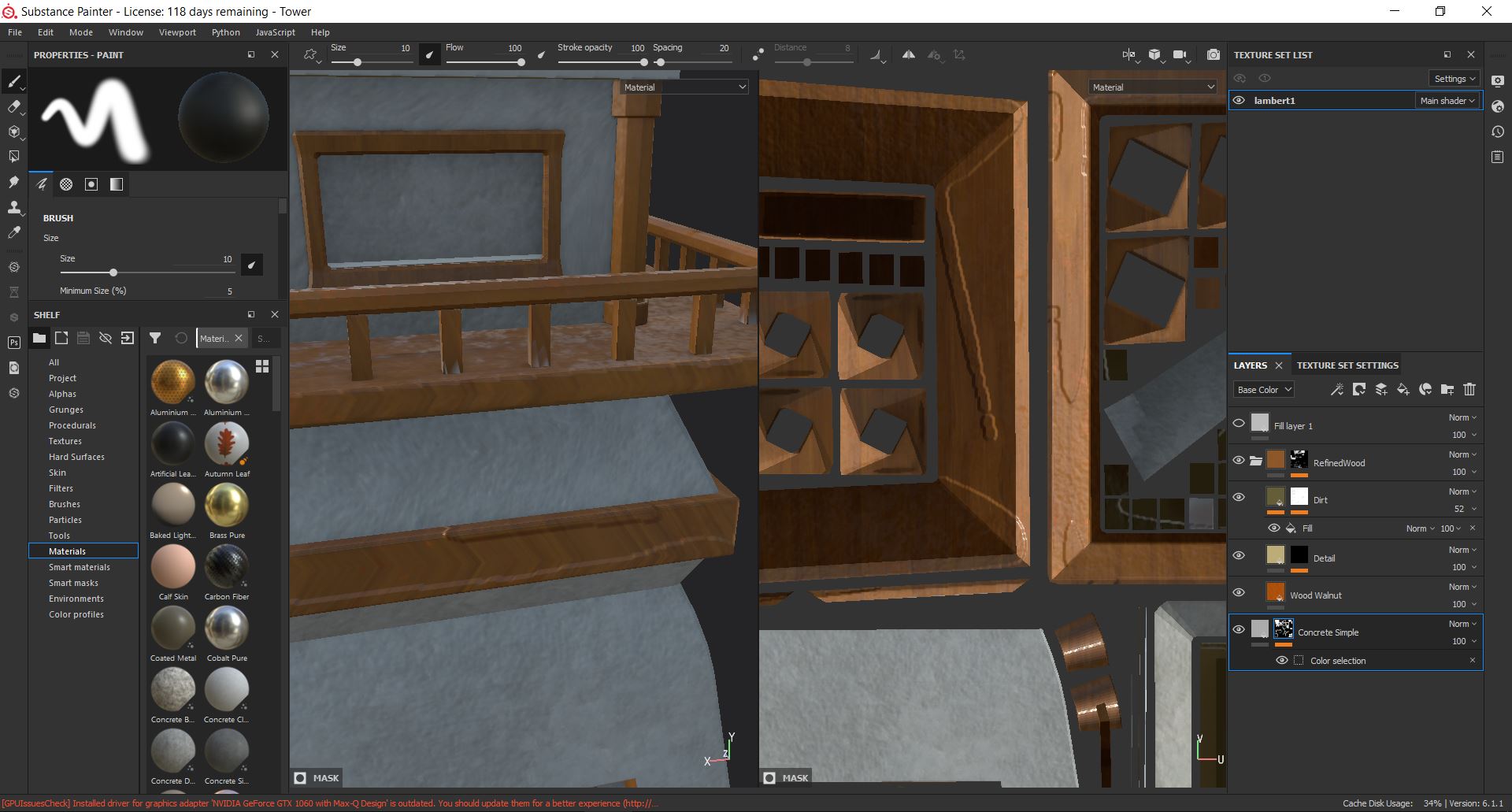Switch the 3D perspective cube icon
Viewport: 1512px width, 812px height.
point(1154,55)
